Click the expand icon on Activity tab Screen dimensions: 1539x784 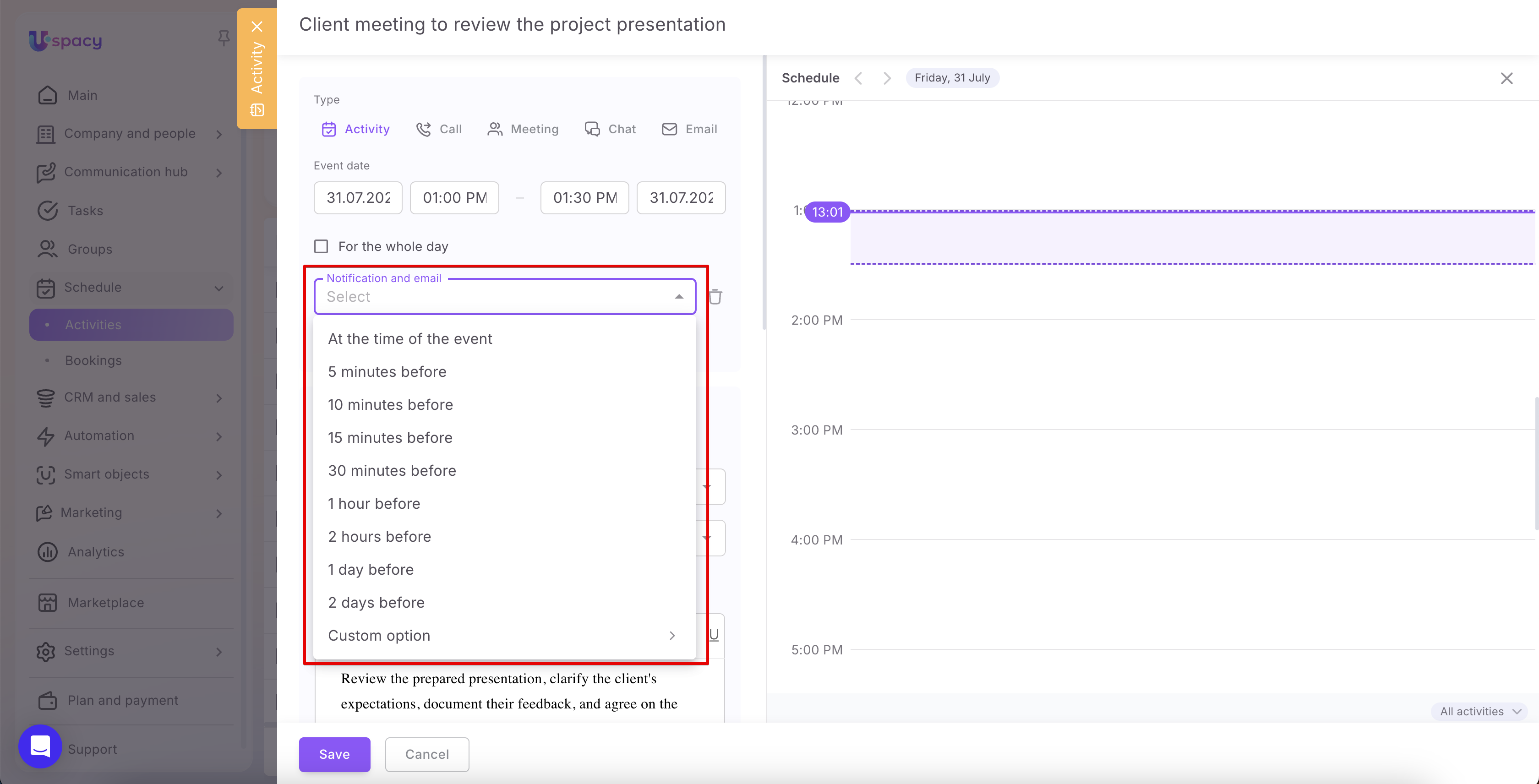pyautogui.click(x=257, y=110)
